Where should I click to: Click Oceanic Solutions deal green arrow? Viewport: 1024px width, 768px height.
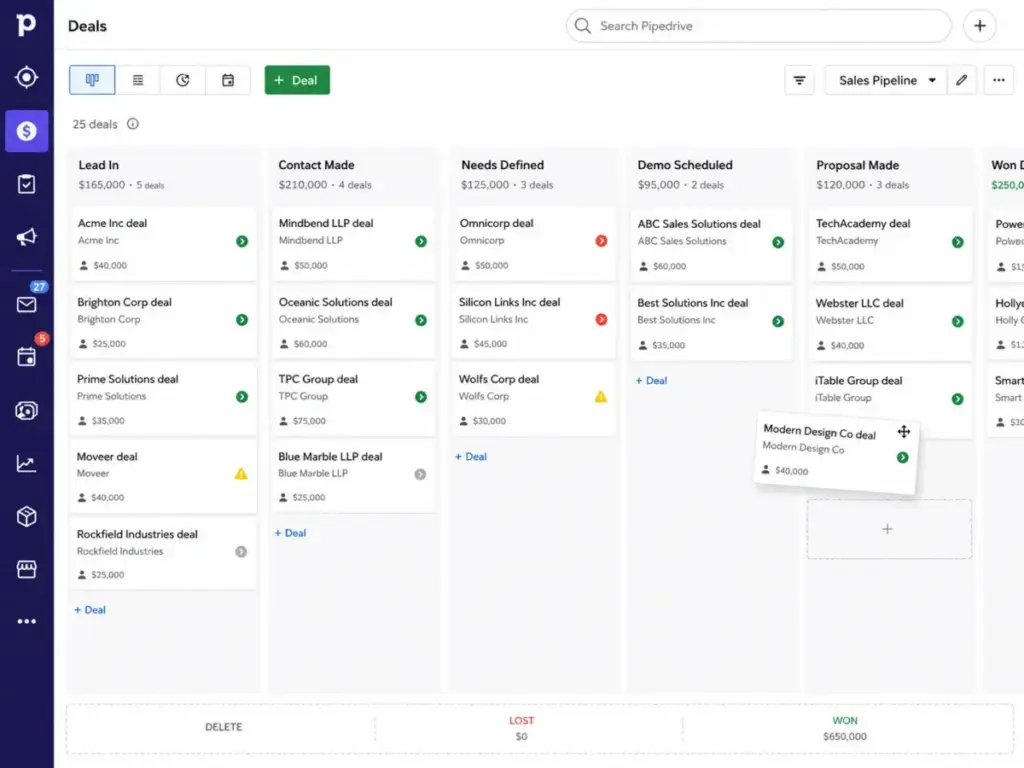pos(421,320)
